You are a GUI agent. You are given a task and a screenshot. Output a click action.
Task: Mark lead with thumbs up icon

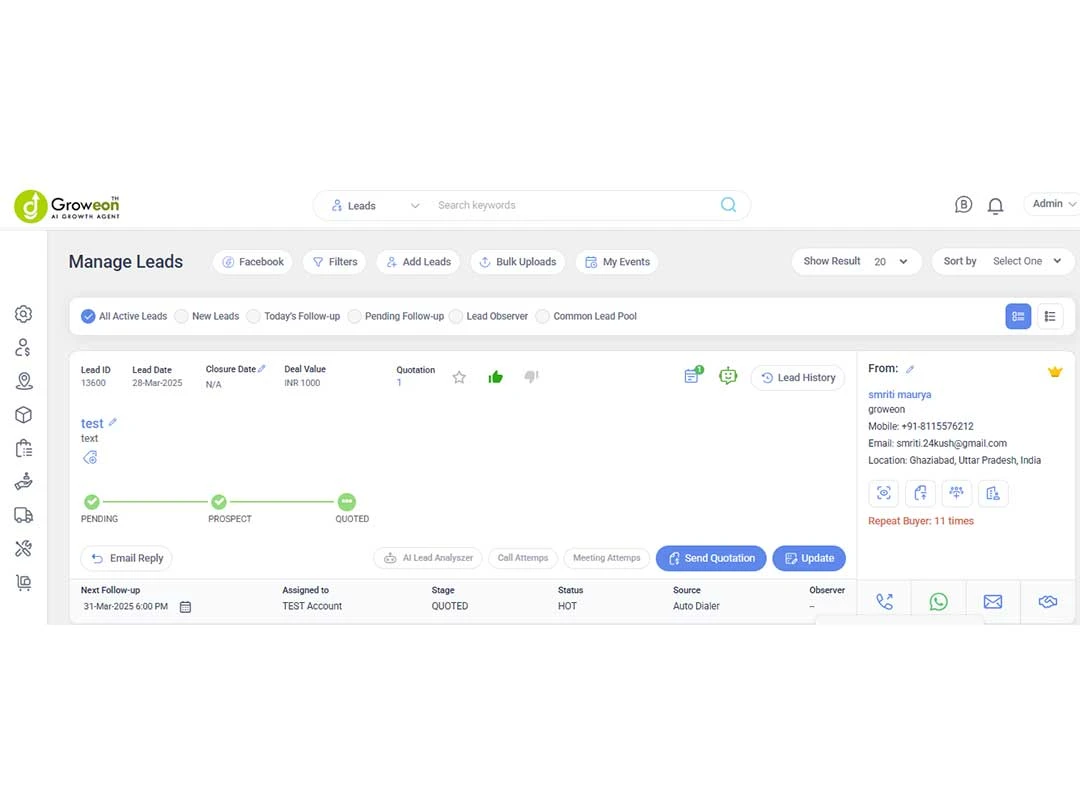[x=495, y=377]
